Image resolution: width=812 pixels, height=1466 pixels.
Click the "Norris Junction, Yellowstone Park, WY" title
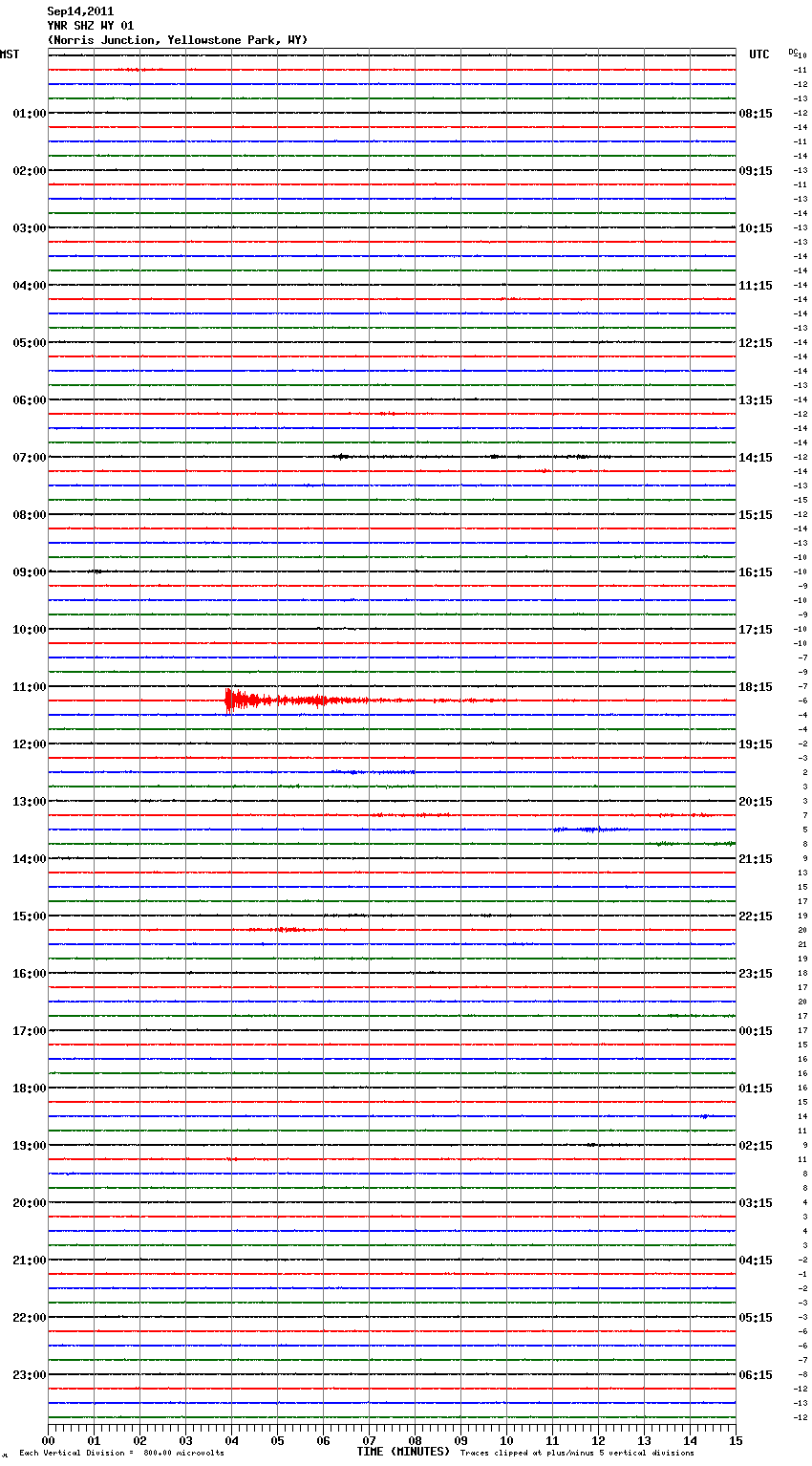pyautogui.click(x=178, y=40)
